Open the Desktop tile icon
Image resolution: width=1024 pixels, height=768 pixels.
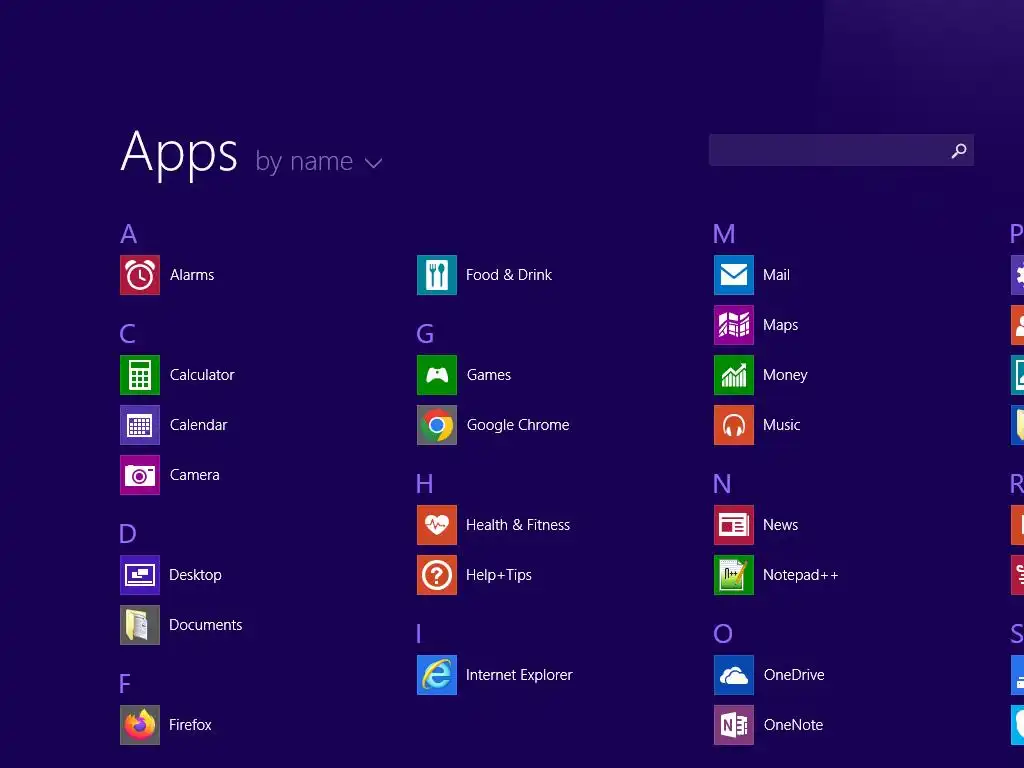click(x=140, y=575)
